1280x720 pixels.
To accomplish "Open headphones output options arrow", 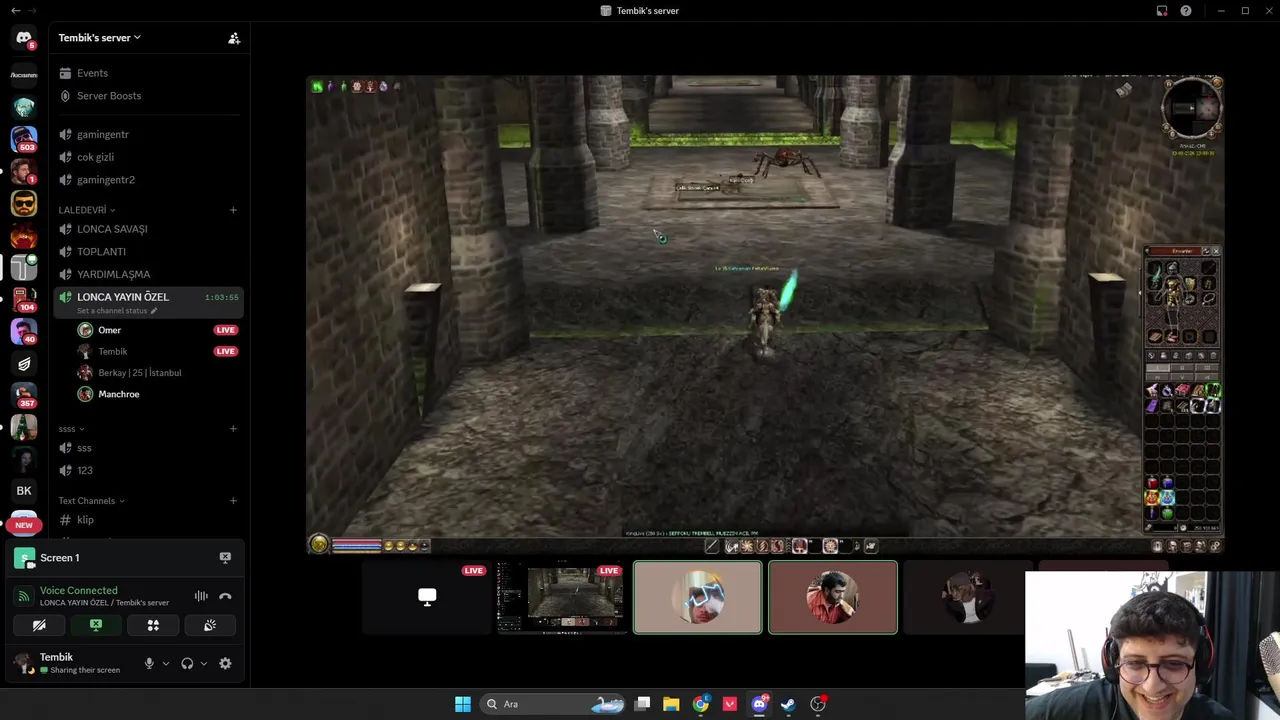I will point(204,663).
